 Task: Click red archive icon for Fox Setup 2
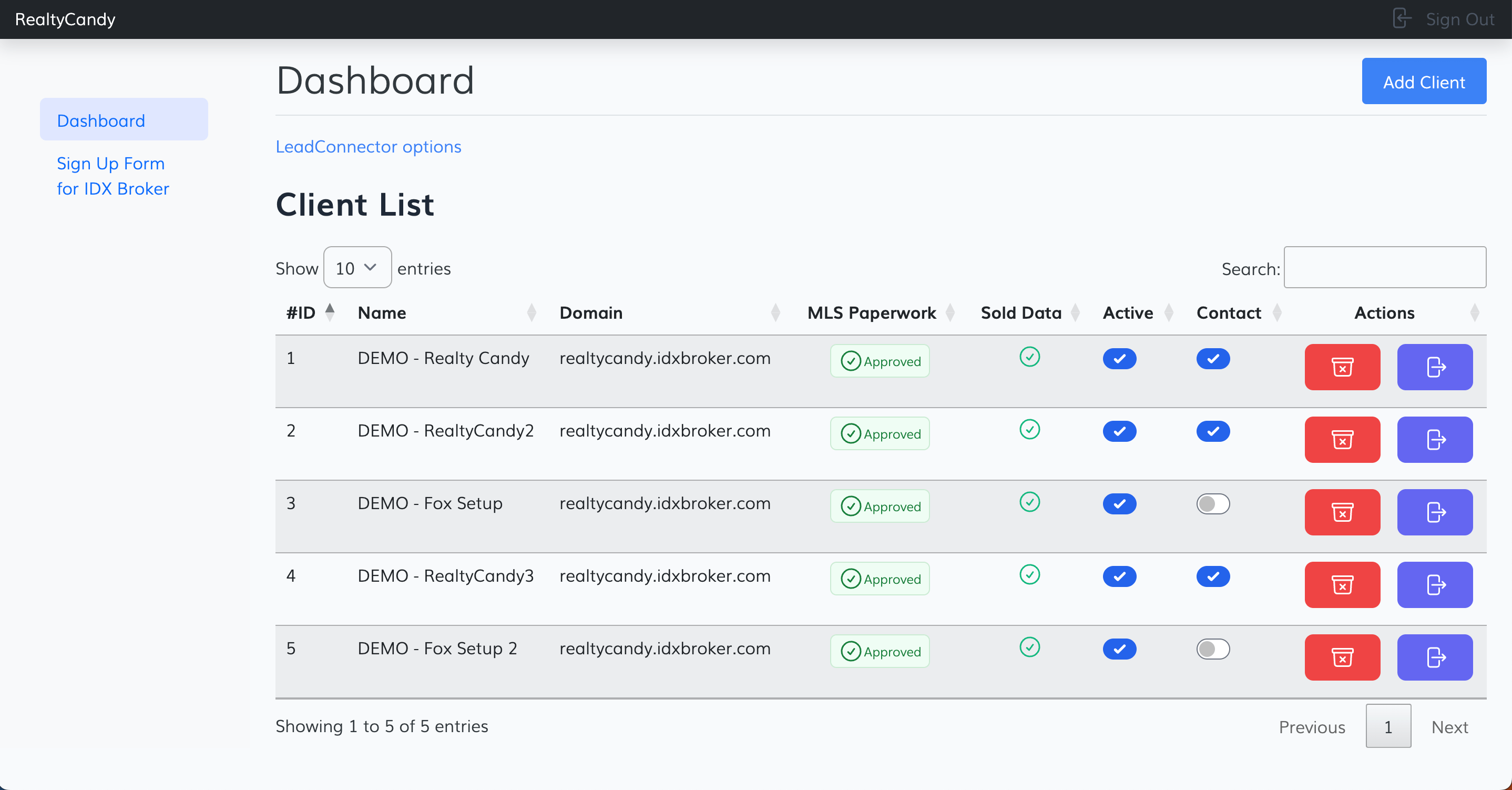click(x=1342, y=657)
